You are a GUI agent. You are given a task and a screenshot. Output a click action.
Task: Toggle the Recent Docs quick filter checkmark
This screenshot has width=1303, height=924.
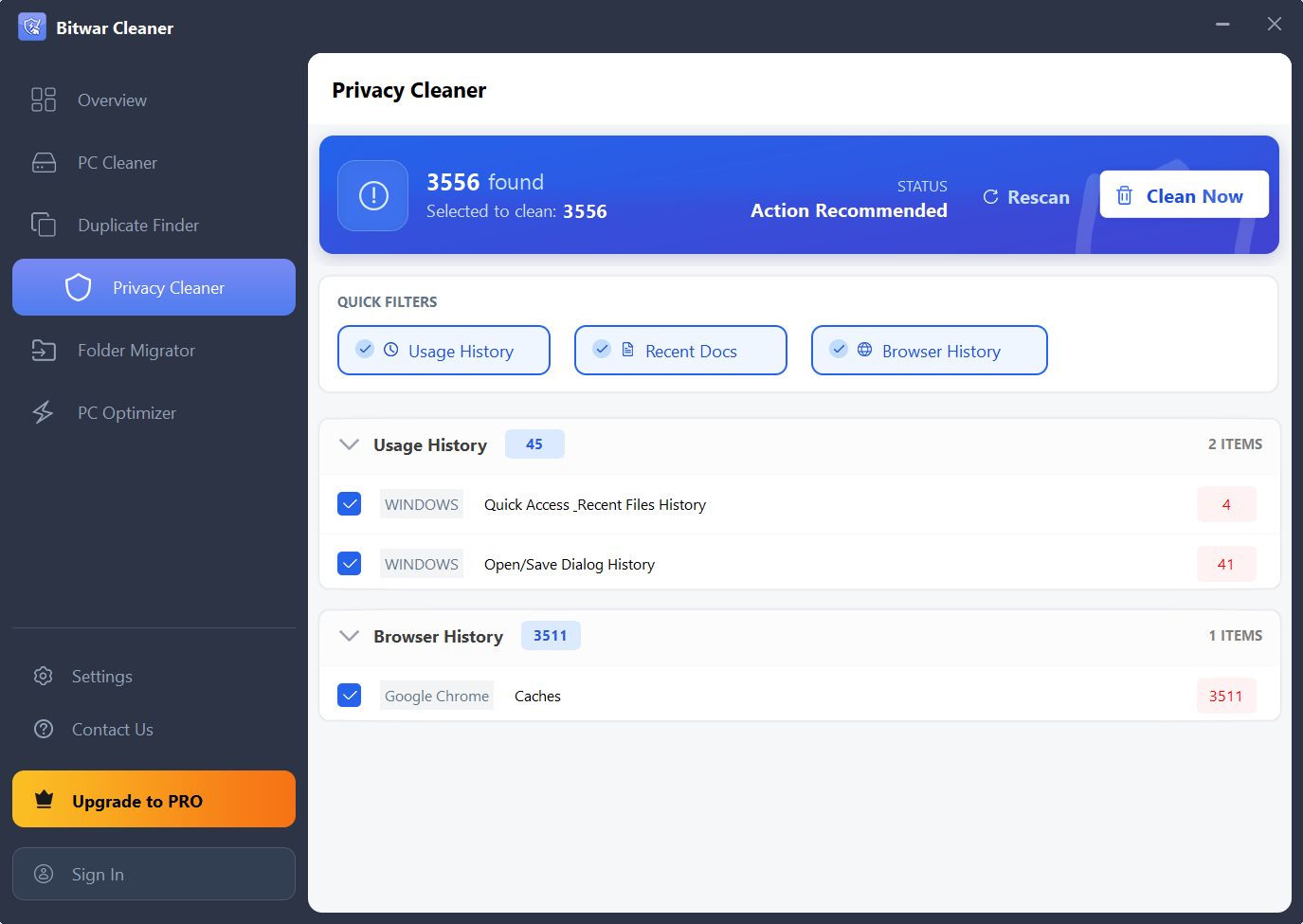[602, 349]
